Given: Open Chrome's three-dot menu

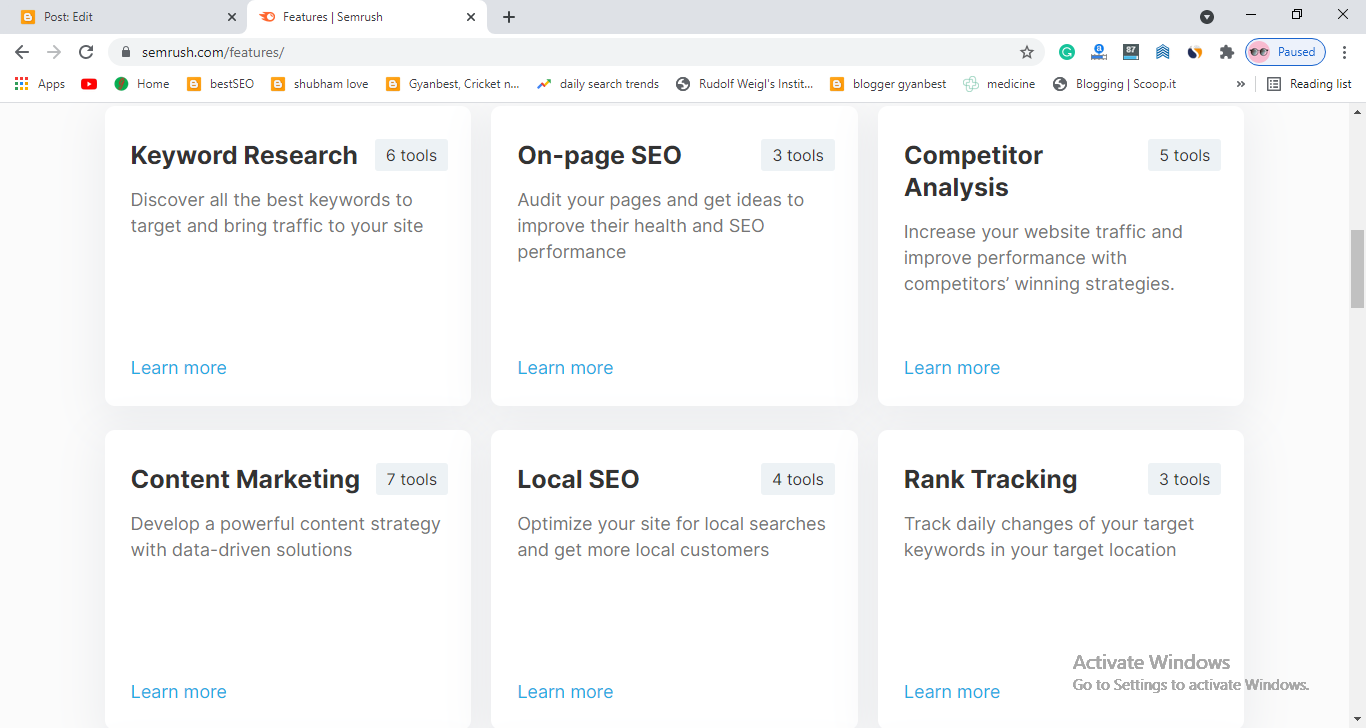Looking at the screenshot, I should coord(1345,52).
